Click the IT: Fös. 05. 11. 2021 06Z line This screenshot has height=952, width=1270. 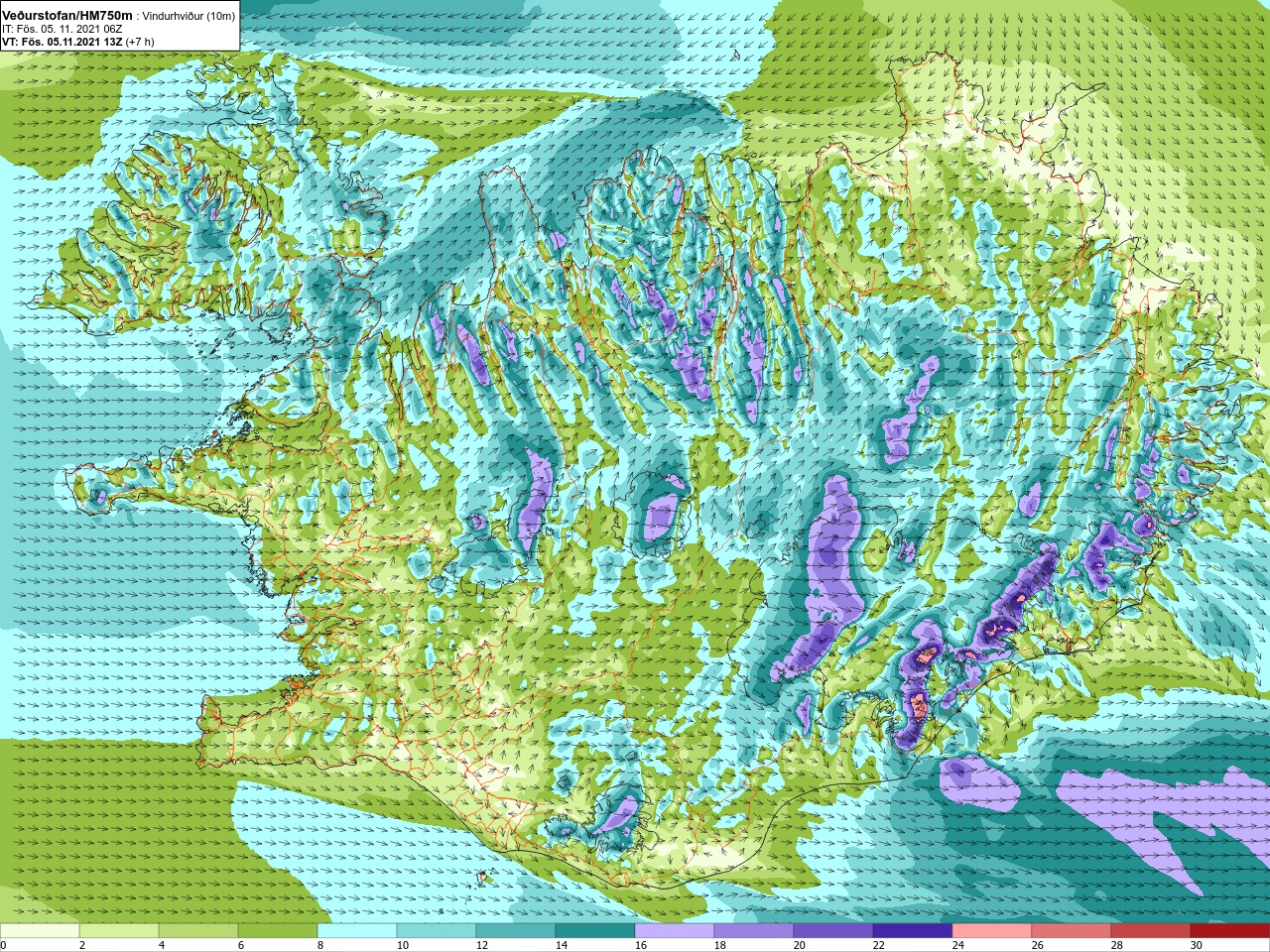62,30
